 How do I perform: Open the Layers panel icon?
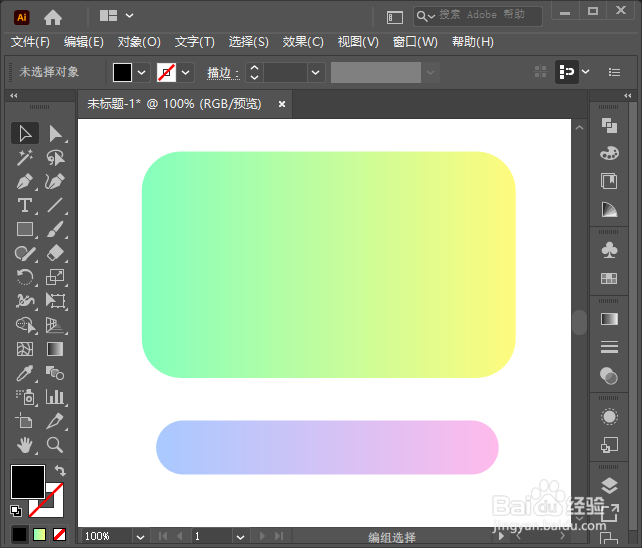609,486
